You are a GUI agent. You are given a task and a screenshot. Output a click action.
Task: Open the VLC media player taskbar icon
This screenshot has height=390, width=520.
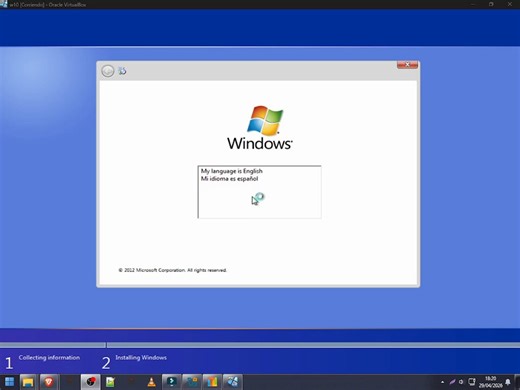pyautogui.click(x=151, y=382)
